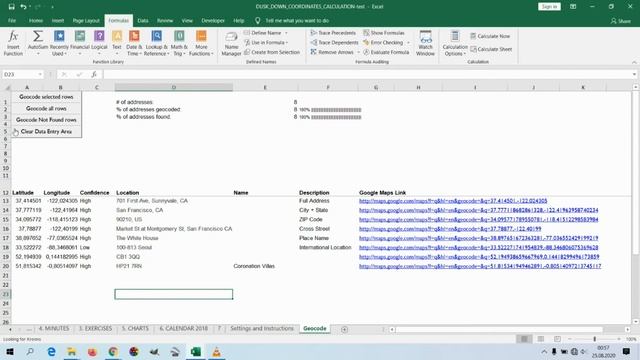640x360 pixels.
Task: Click Clear Data Entry Area button
Action: 46,131
